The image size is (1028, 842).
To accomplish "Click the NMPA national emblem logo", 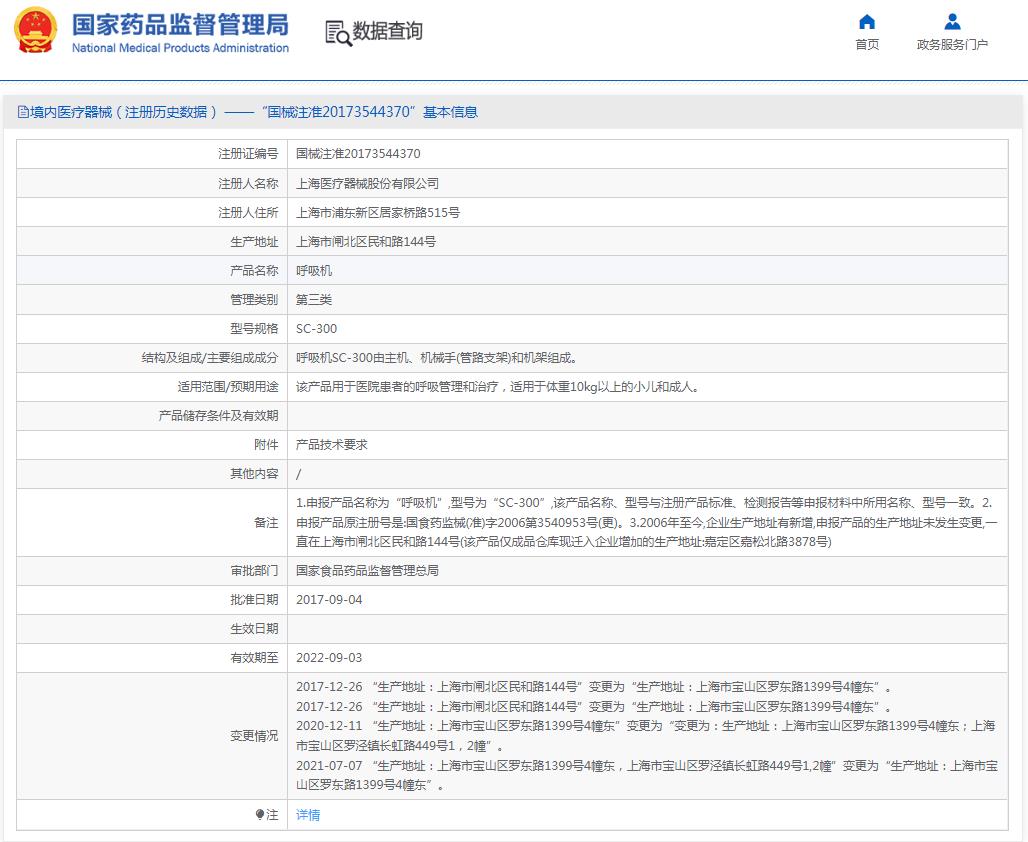I will click(x=35, y=30).
